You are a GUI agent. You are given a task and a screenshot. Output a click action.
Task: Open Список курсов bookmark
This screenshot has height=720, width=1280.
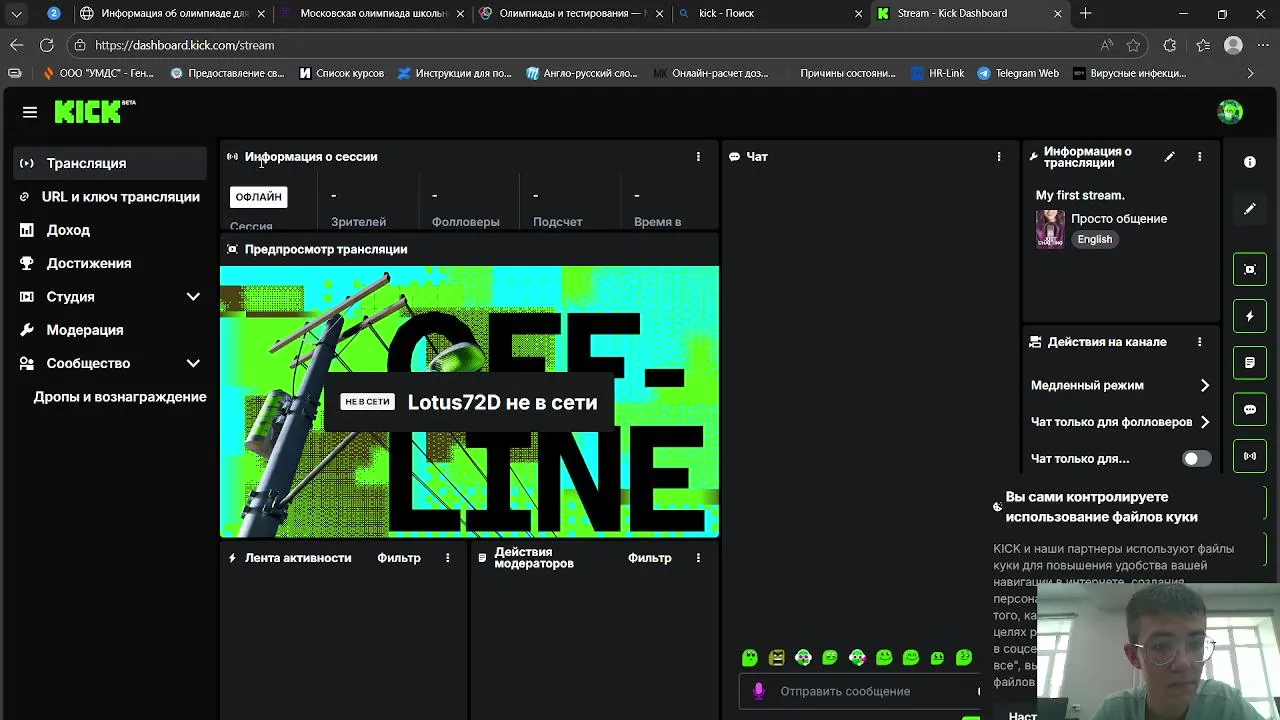(341, 73)
